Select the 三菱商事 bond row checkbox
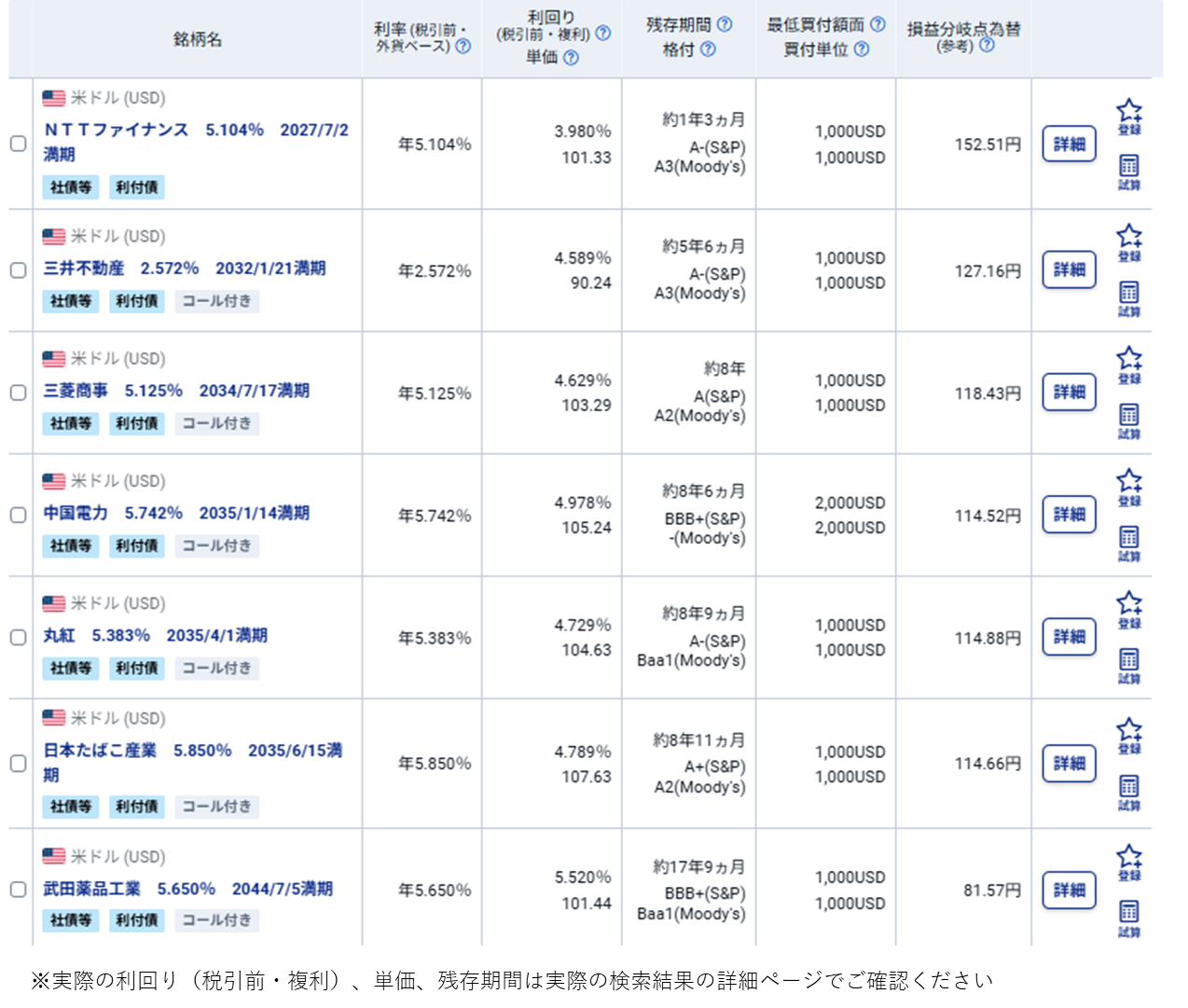 point(18,393)
